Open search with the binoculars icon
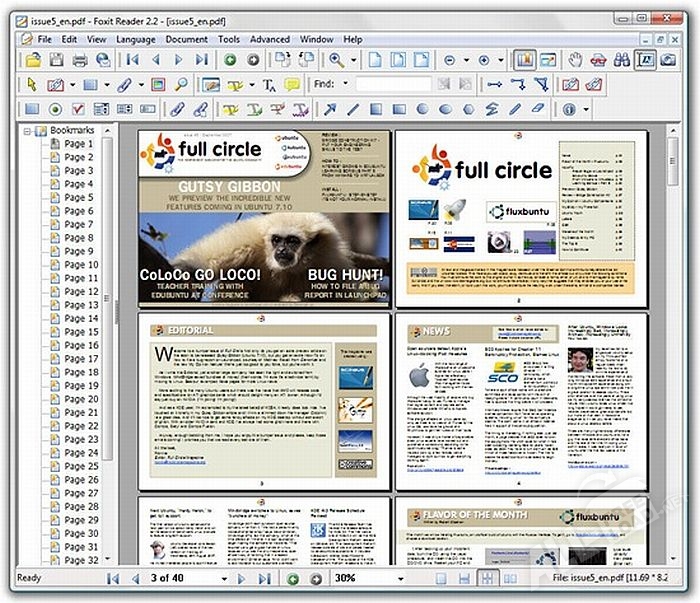 622,60
